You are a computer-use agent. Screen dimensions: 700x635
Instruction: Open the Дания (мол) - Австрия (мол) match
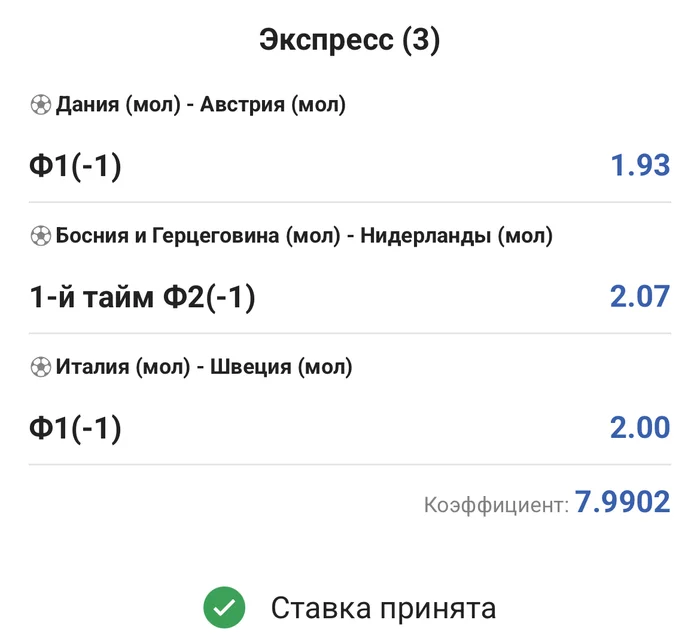[200, 105]
